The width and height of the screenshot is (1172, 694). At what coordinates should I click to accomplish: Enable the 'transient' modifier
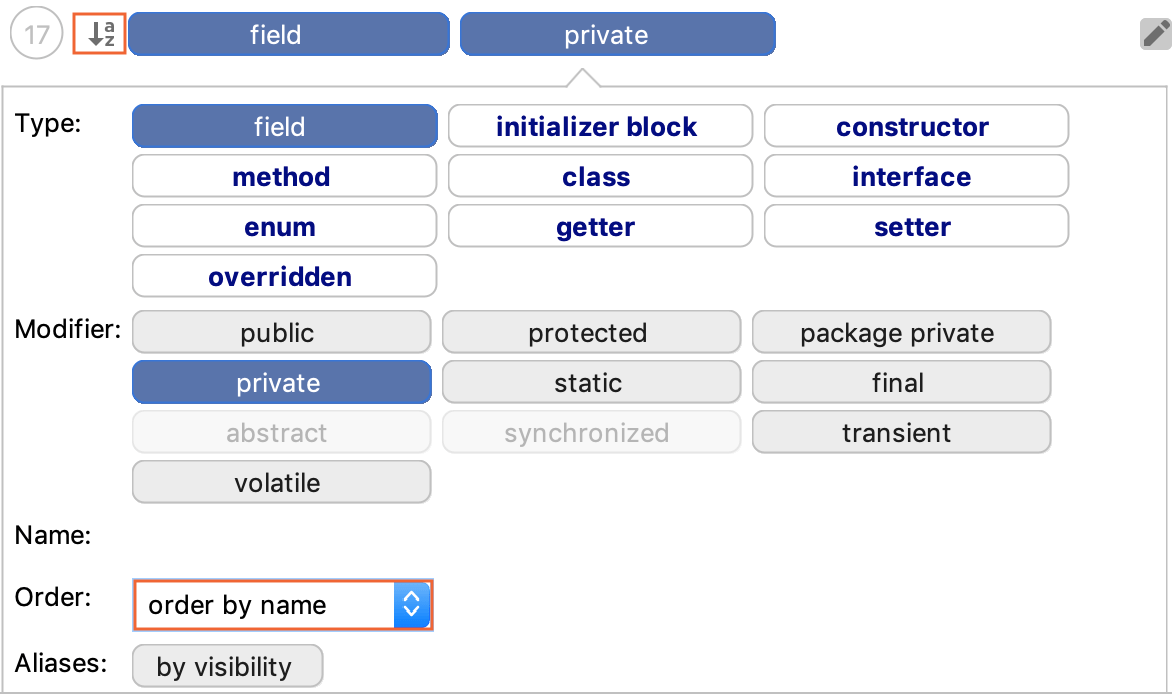pos(901,433)
